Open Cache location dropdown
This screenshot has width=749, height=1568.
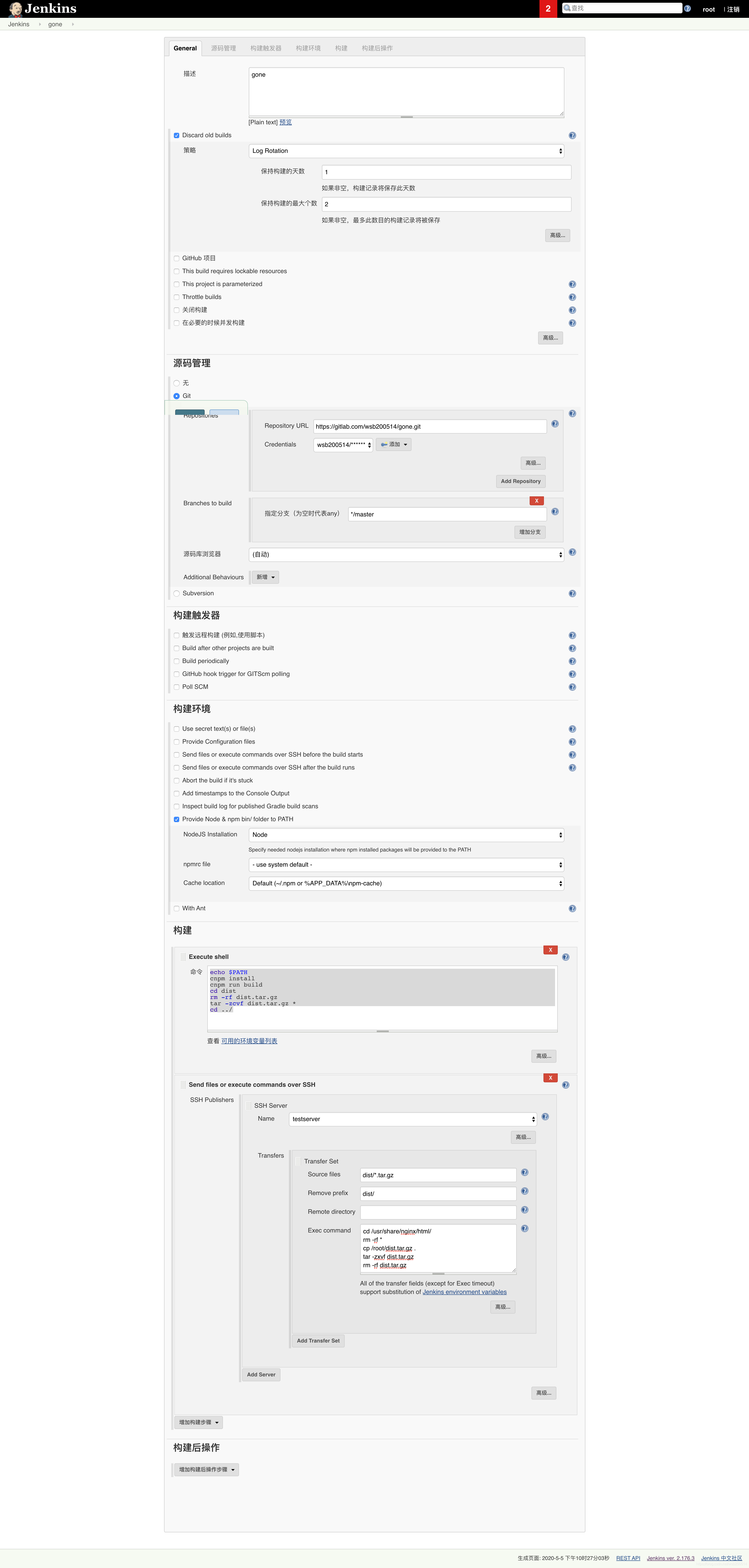406,884
